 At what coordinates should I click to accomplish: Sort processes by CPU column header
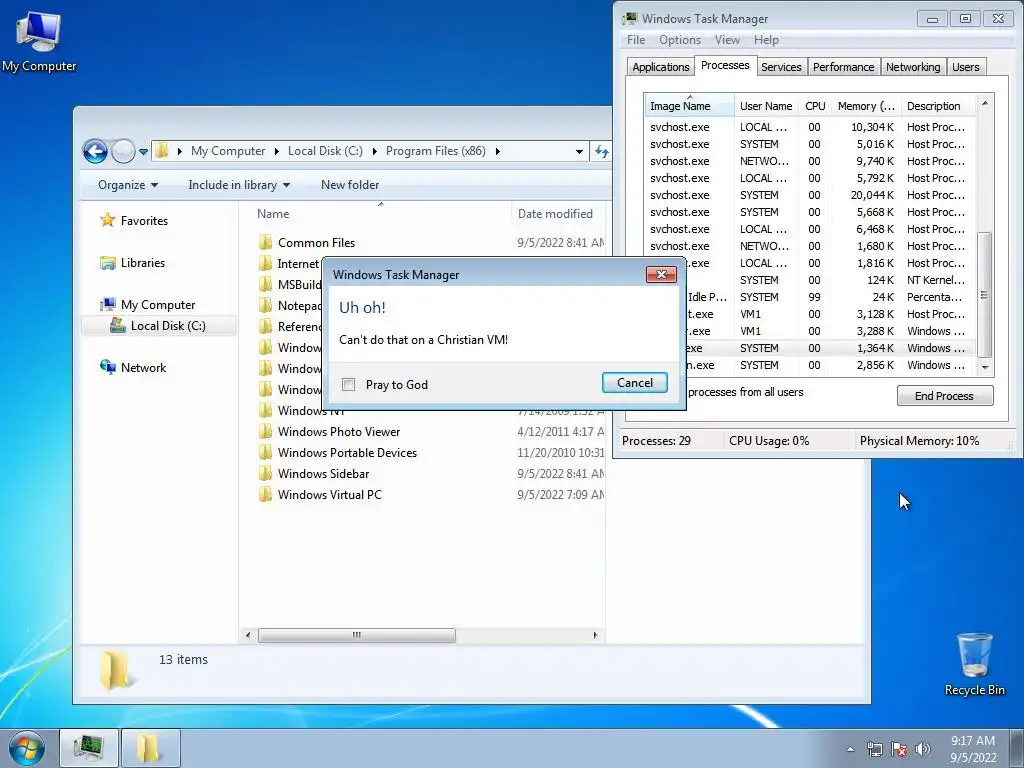coord(815,106)
